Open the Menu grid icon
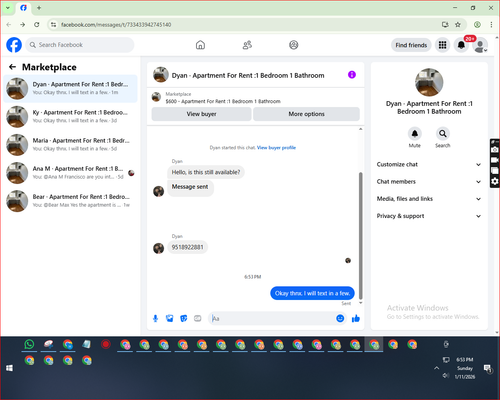The height and width of the screenshot is (400, 500). pos(442,45)
